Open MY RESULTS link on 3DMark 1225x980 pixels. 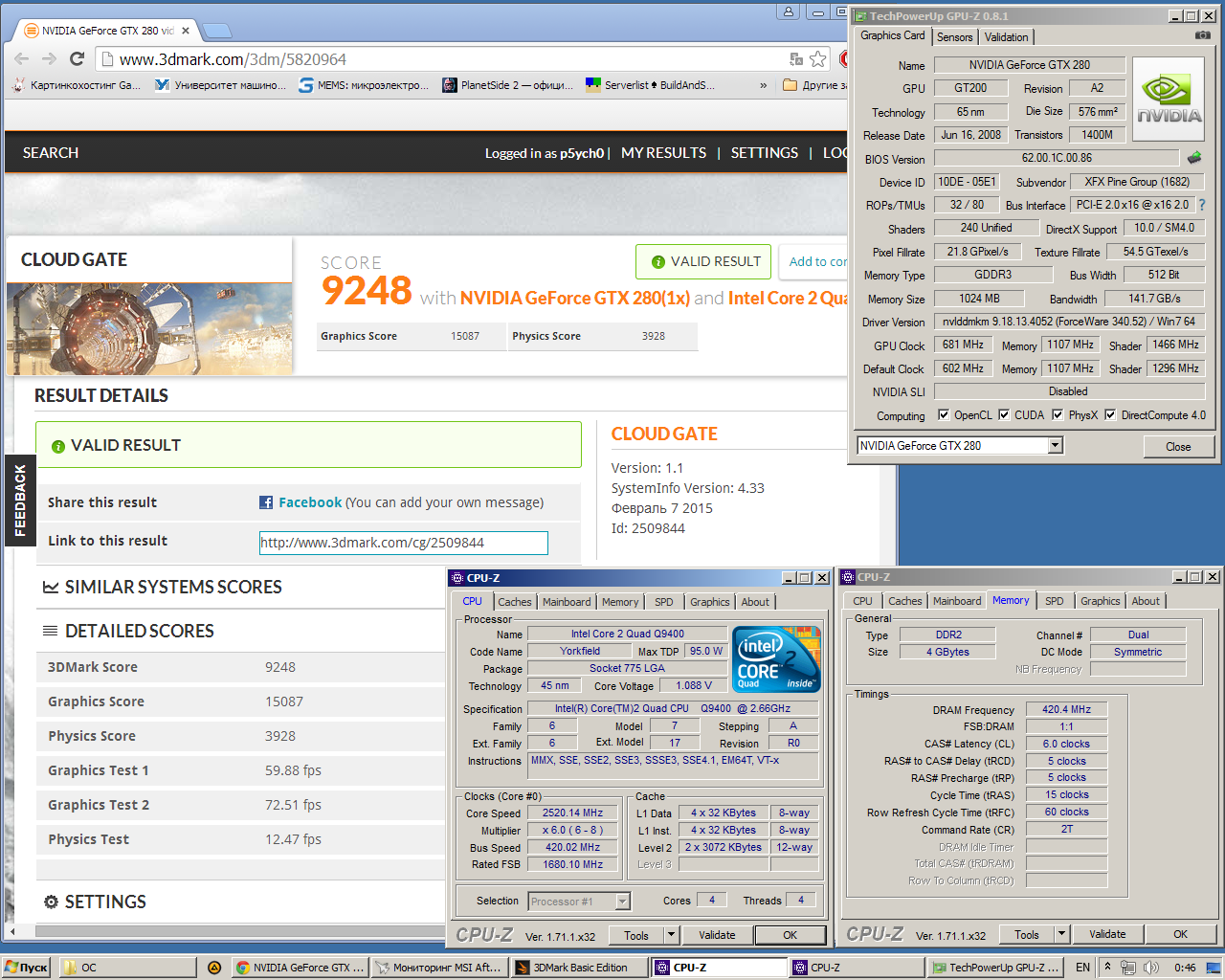[663, 153]
